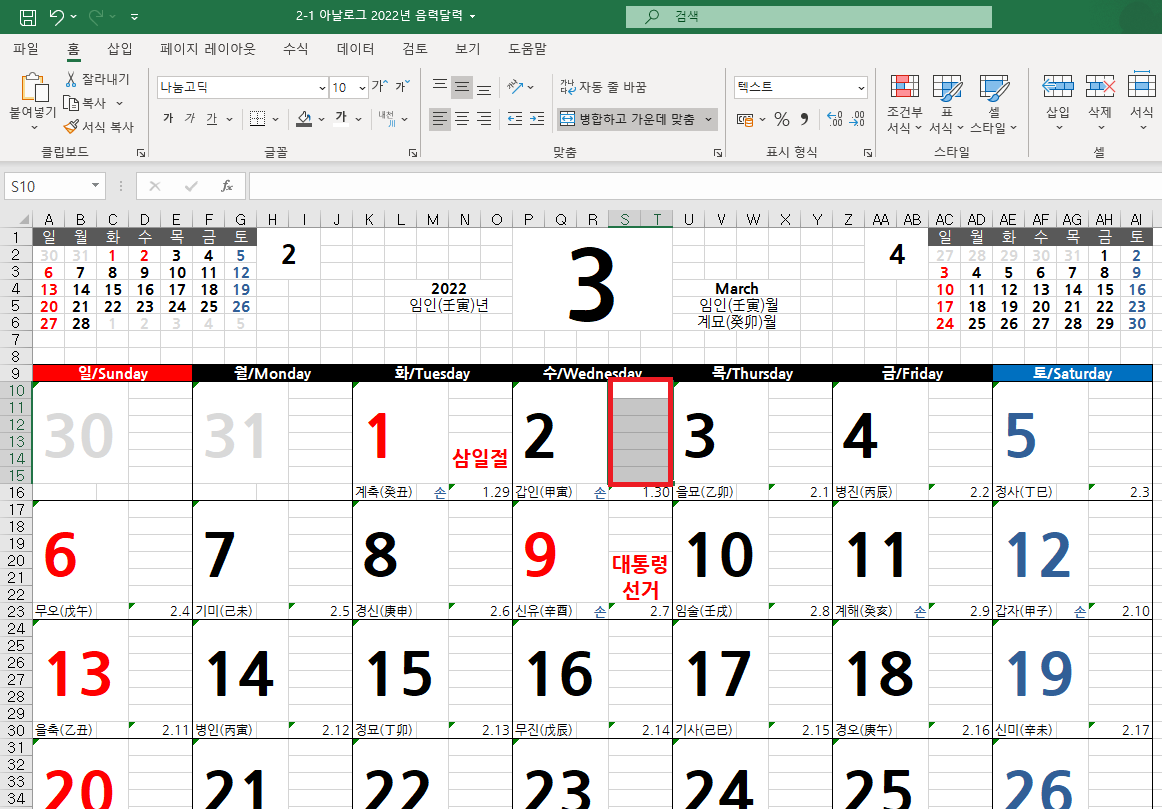Decrease decimal places icon
Viewport: 1162px width, 809px height.
click(x=857, y=119)
